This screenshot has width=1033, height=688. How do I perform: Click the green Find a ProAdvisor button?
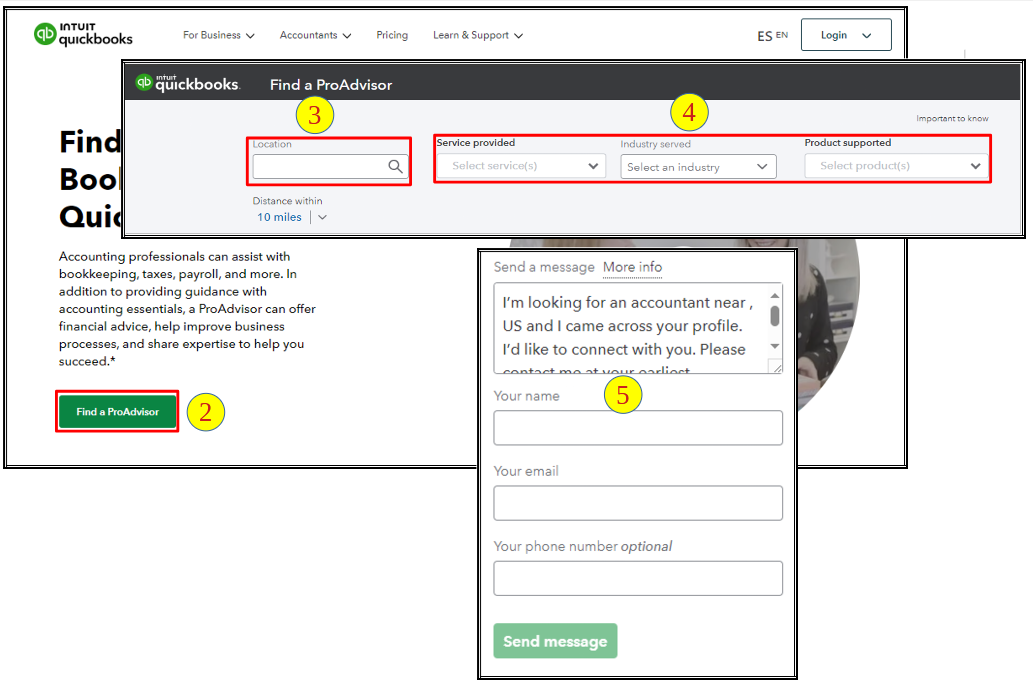coord(117,411)
